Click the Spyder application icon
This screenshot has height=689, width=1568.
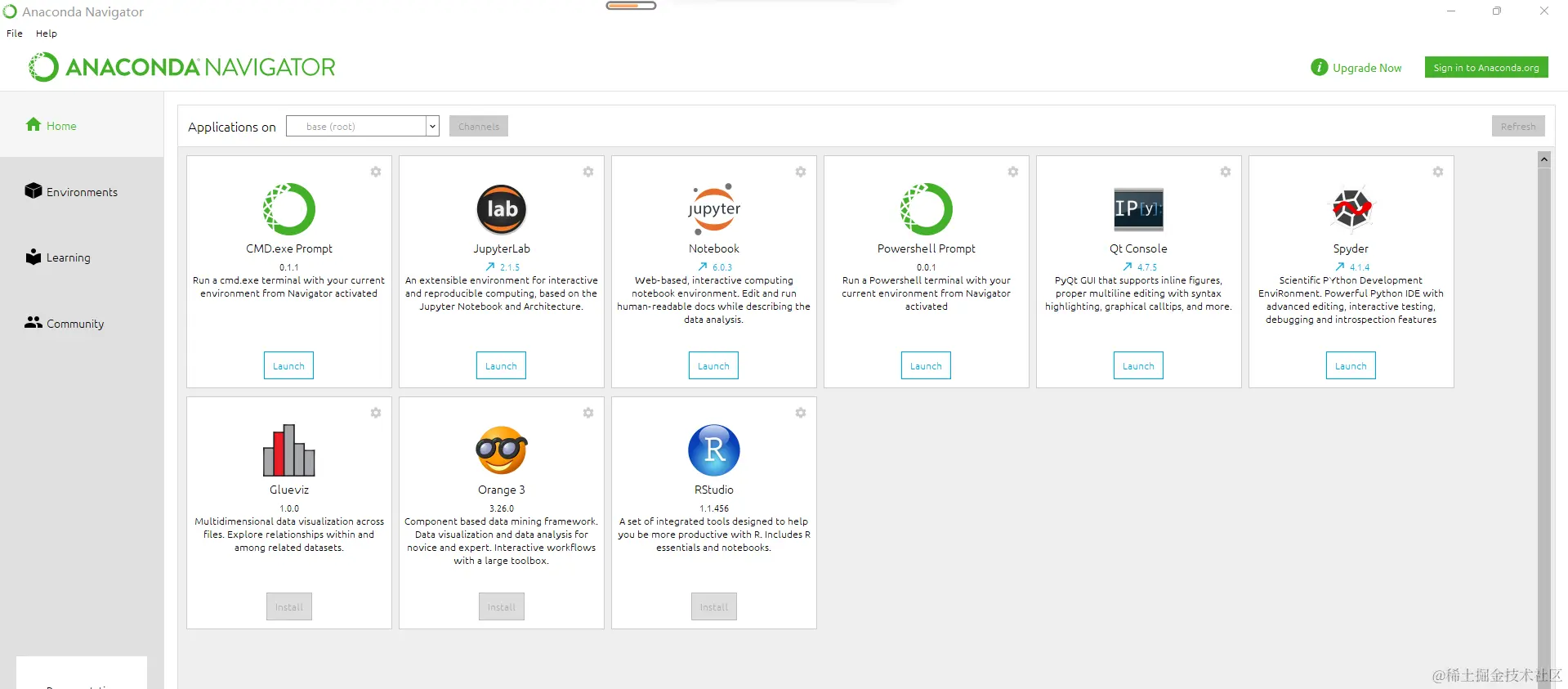(x=1351, y=209)
